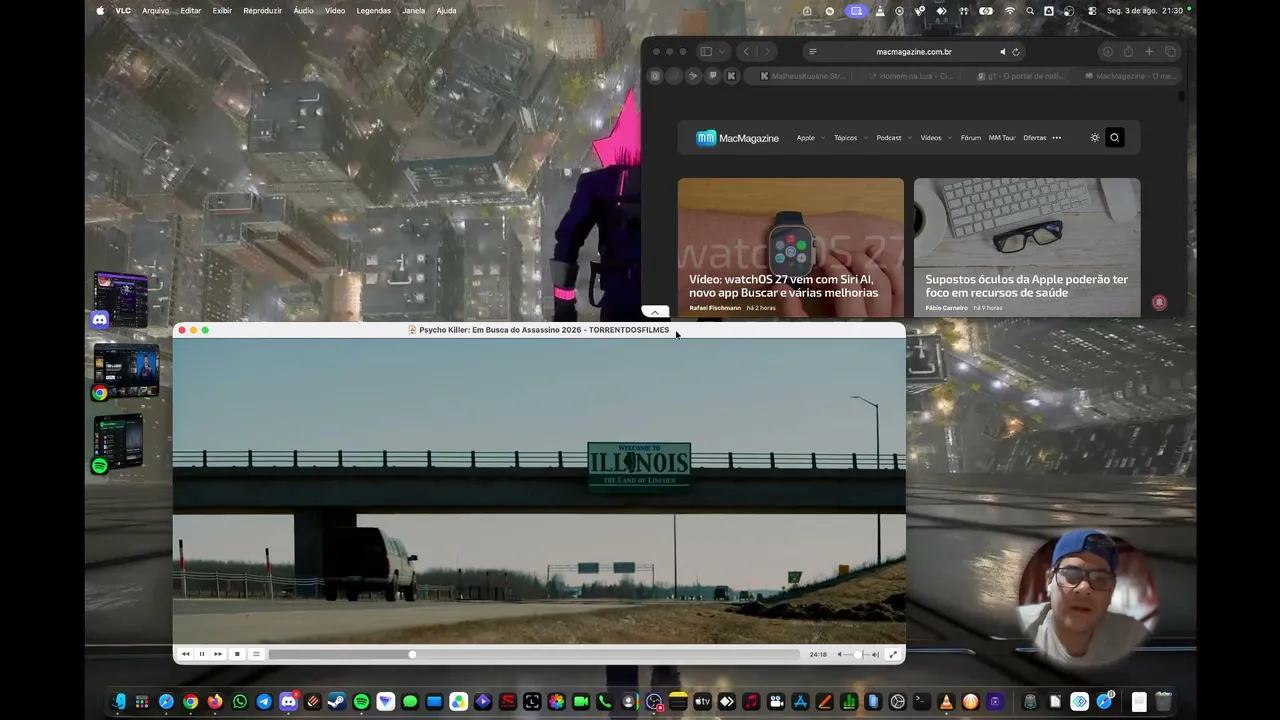Open the Ofertas link on MacMagazine
The width and height of the screenshot is (1280, 720).
click(1035, 138)
